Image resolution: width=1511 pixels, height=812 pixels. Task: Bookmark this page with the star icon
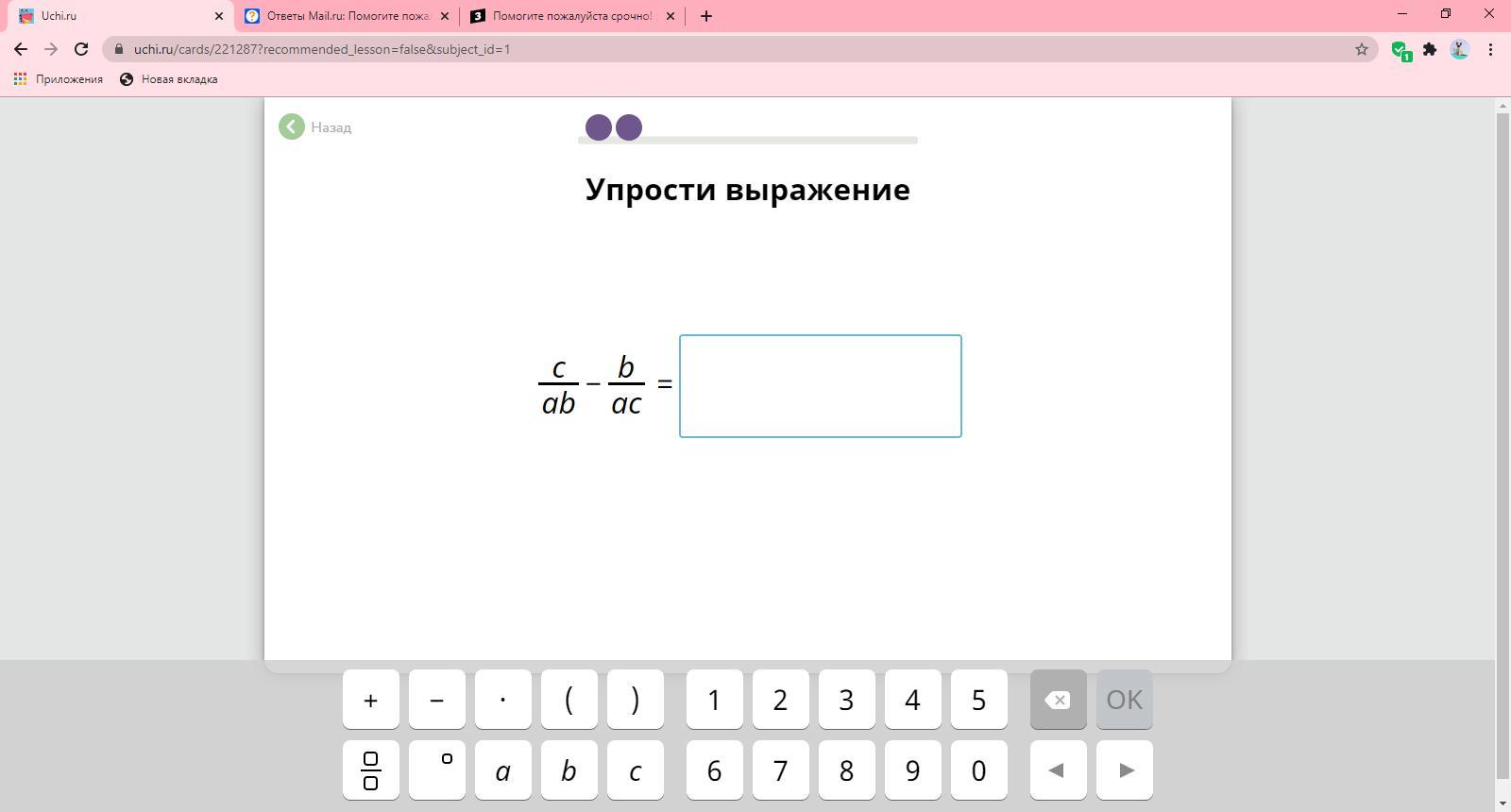tap(1362, 49)
